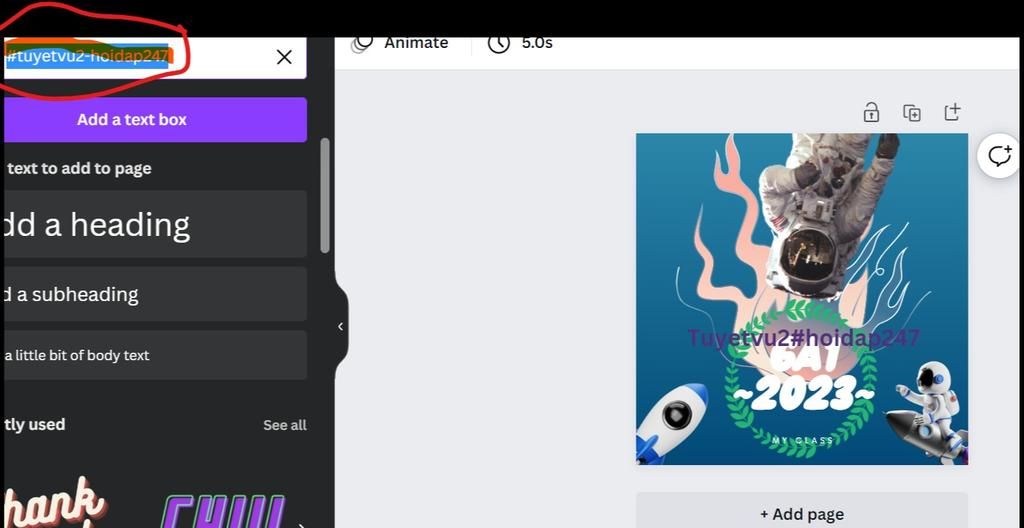Screen dimensions: 1024x528
Task: Open See all recently used fonts
Action: coord(285,425)
